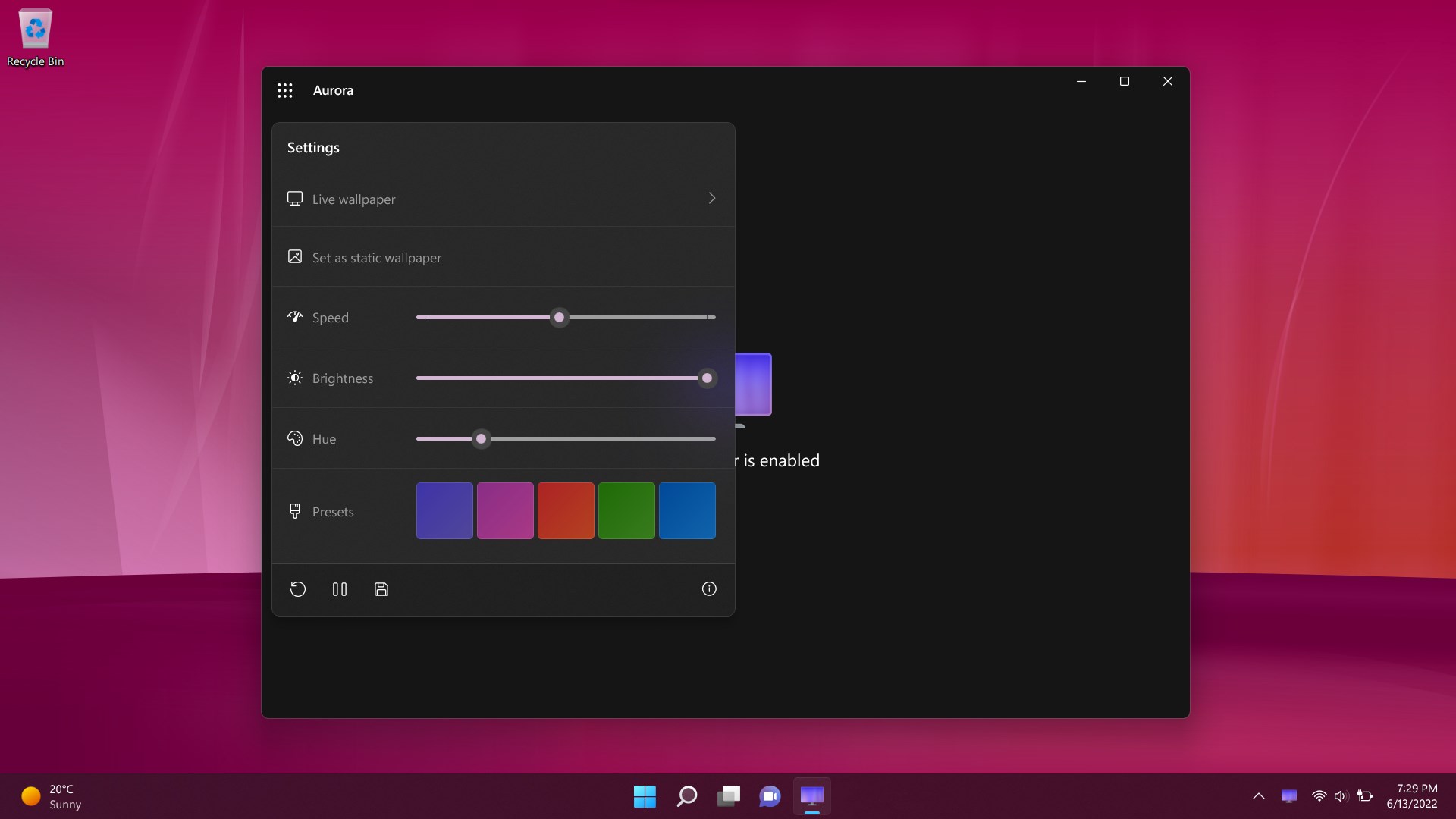Select the magenta preset swatch

point(505,511)
